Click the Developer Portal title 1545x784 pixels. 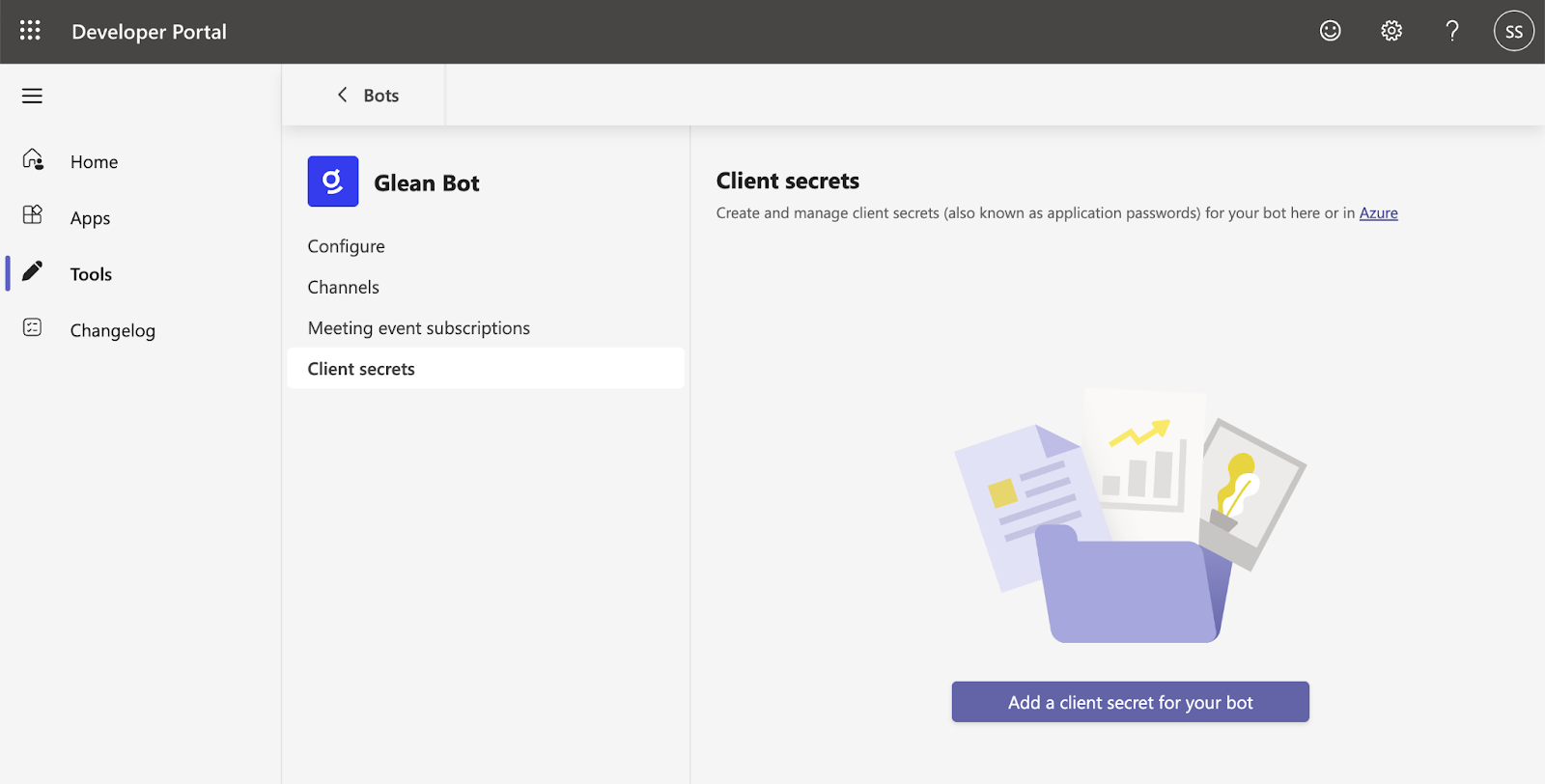[x=149, y=32]
